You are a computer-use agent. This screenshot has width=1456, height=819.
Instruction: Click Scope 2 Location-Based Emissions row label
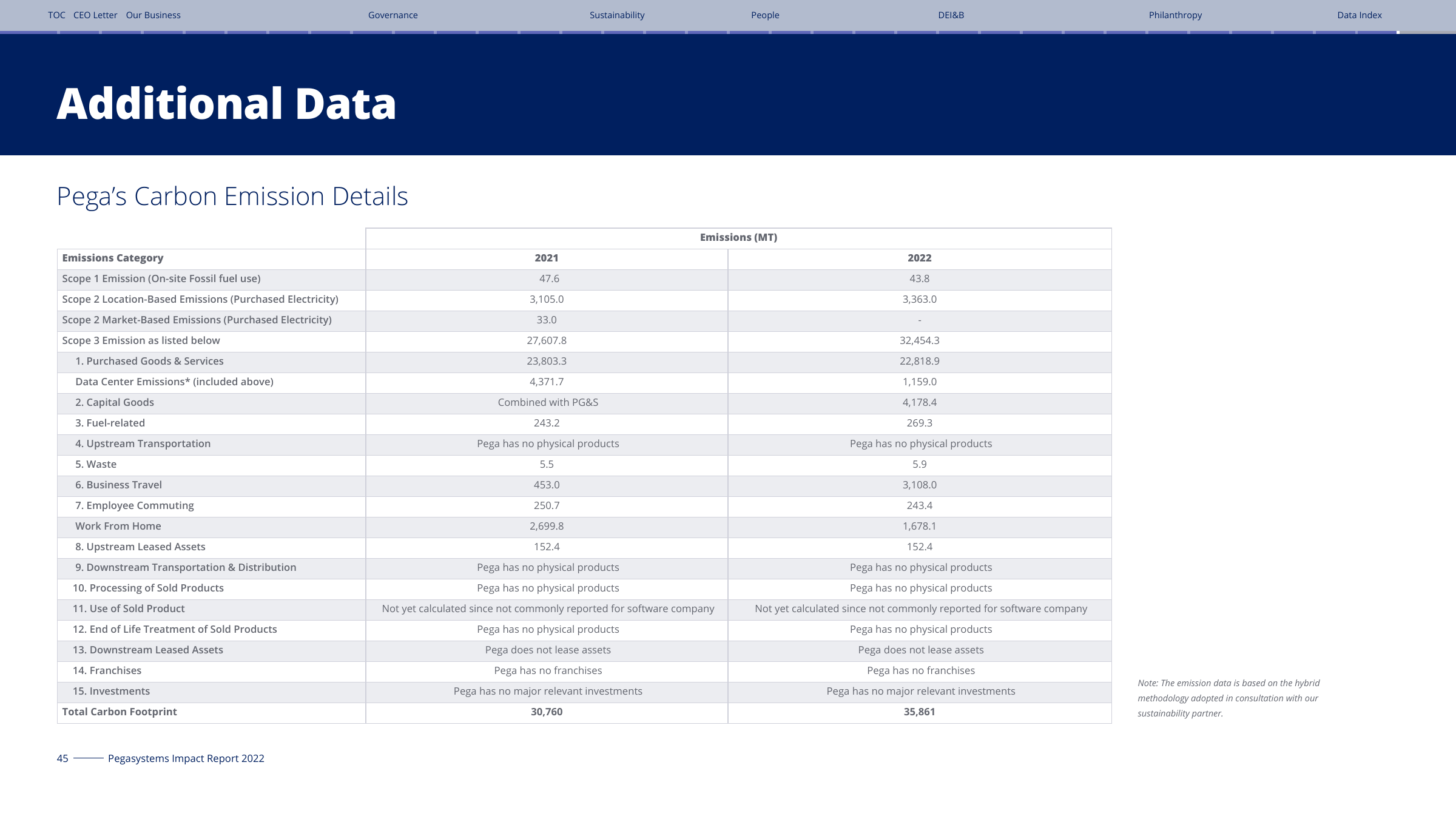click(200, 299)
